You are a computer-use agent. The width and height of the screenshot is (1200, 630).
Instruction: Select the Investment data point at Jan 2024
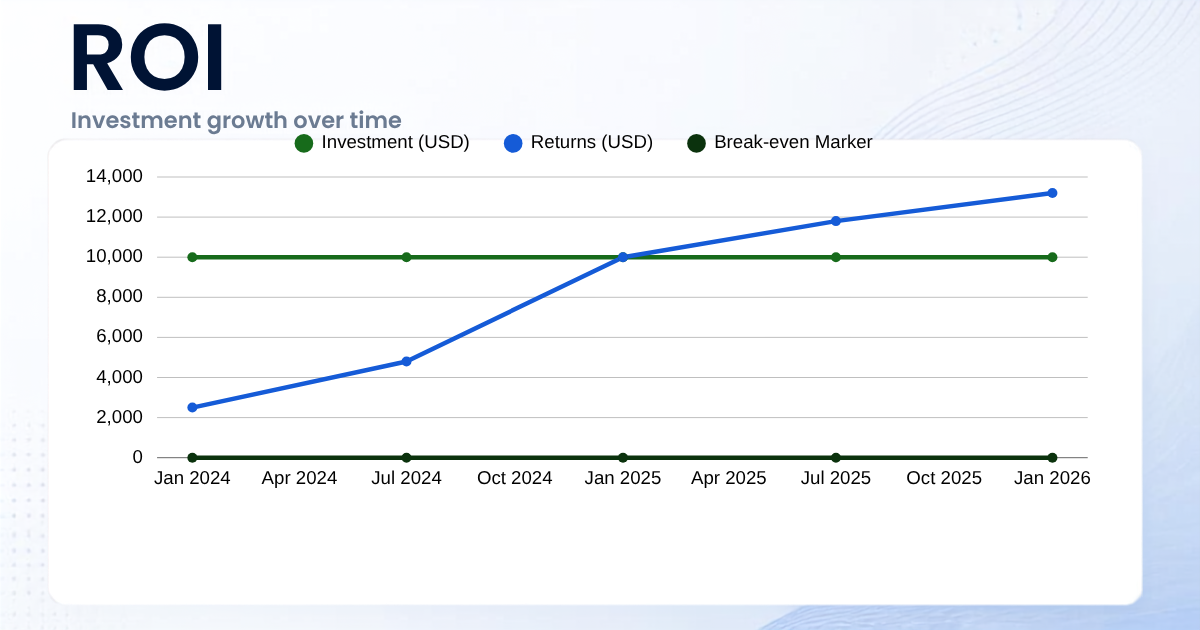click(x=192, y=257)
